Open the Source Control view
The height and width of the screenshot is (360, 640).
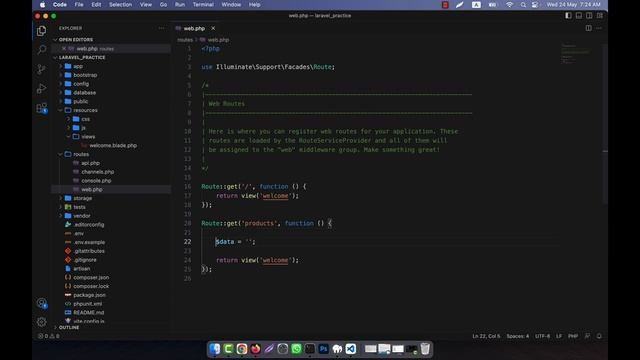click(41, 69)
